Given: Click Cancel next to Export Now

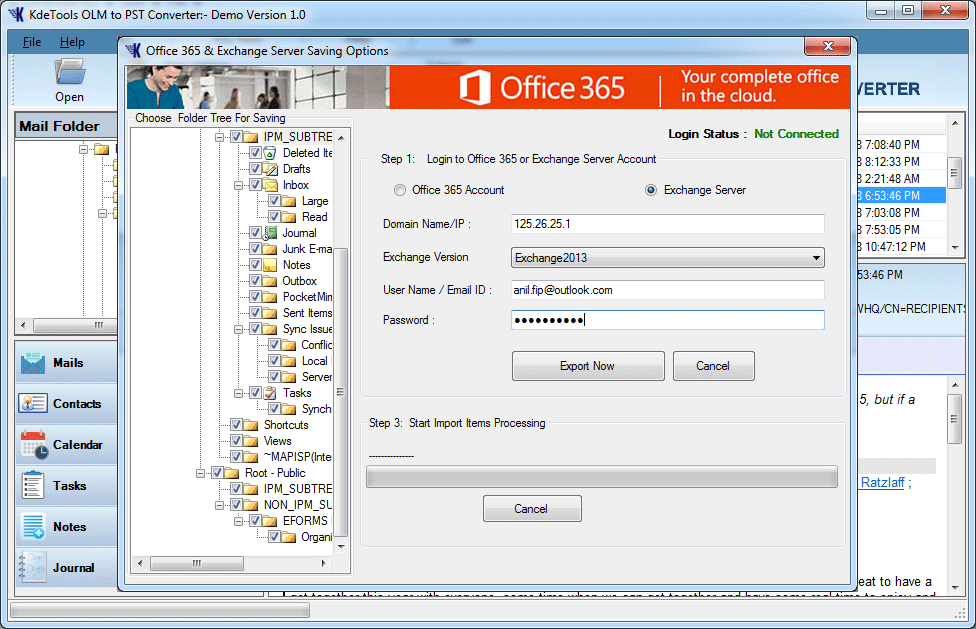Looking at the screenshot, I should (x=713, y=366).
